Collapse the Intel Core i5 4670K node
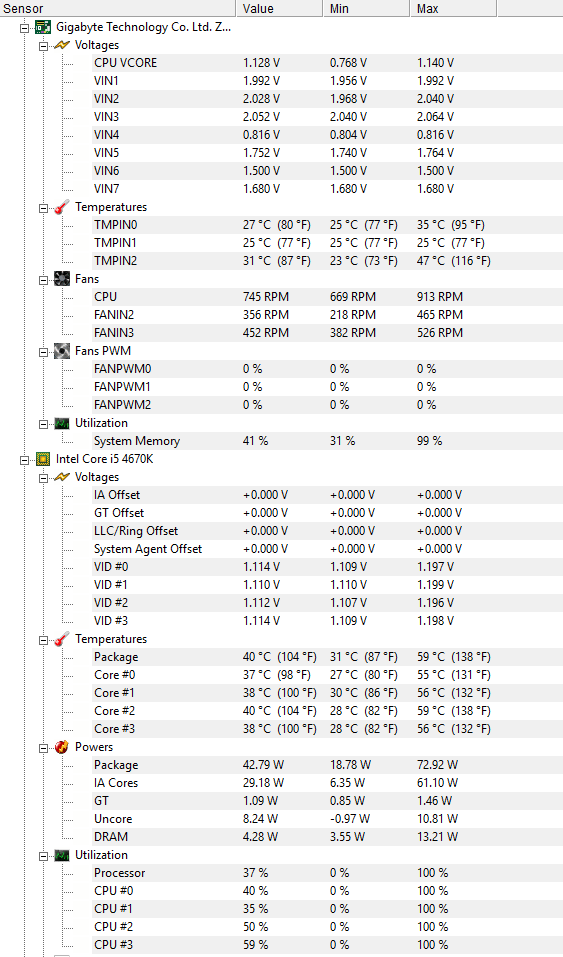The height and width of the screenshot is (957, 563). click(x=24, y=460)
